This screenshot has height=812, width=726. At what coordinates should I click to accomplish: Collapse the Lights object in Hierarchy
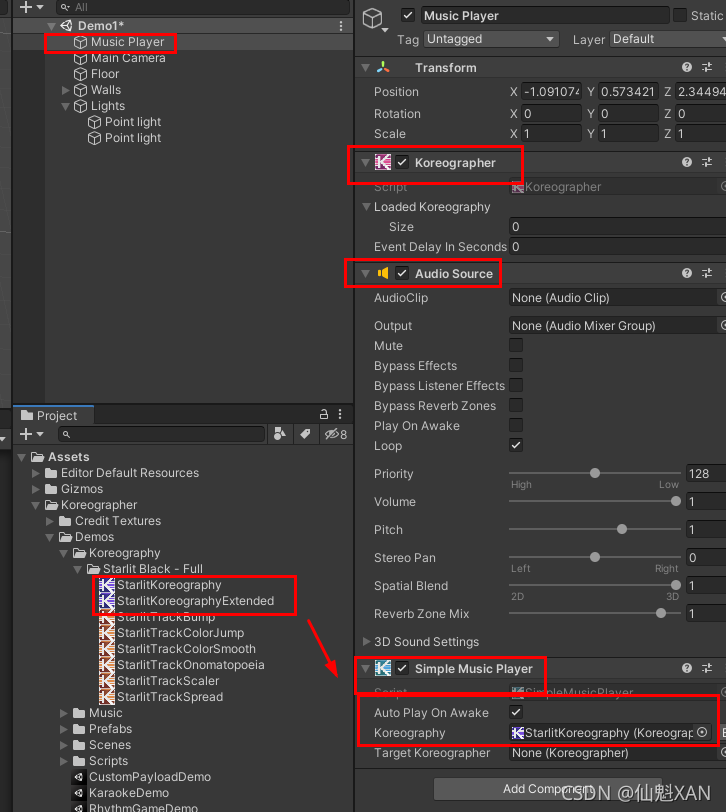tap(66, 106)
